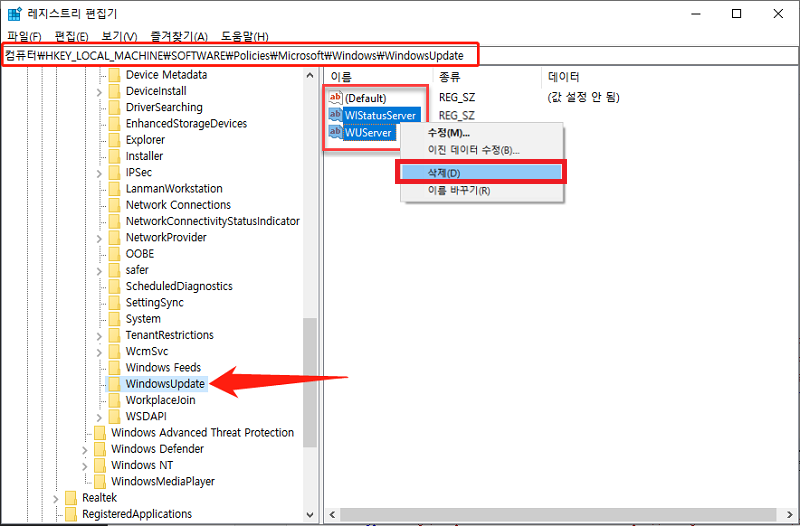Choose 이진 데이터 수정(B)... in context menu

481,150
